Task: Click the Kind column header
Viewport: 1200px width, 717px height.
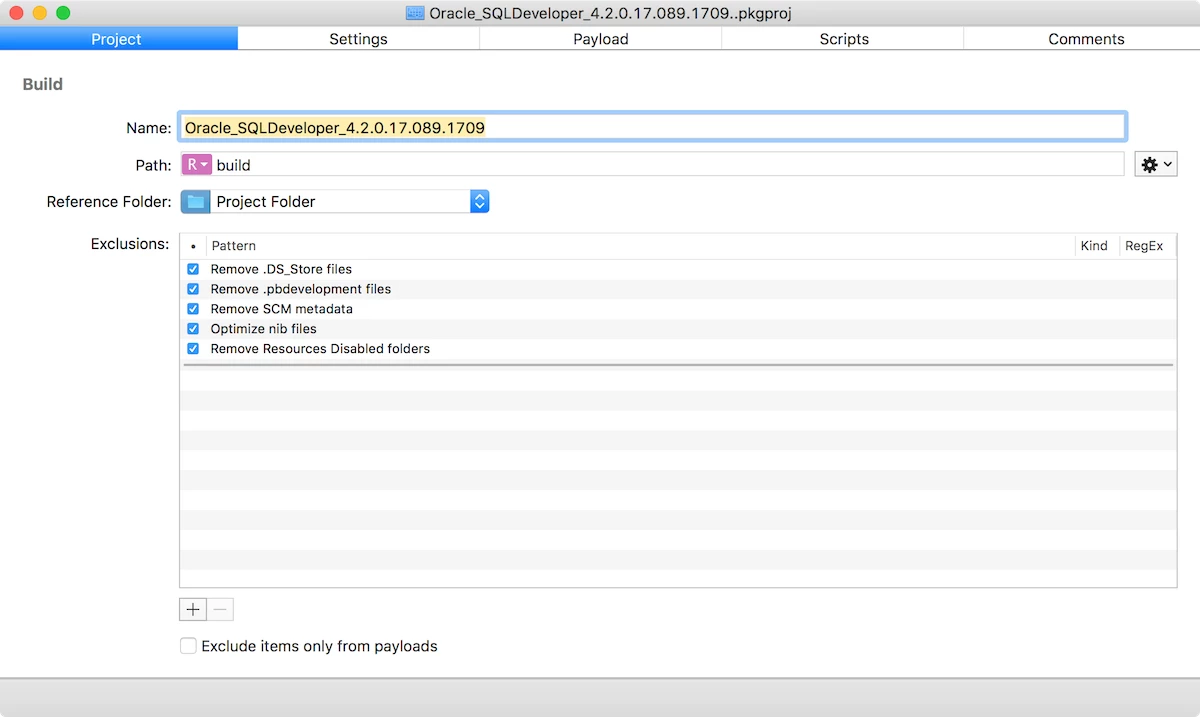Action: 1097,246
